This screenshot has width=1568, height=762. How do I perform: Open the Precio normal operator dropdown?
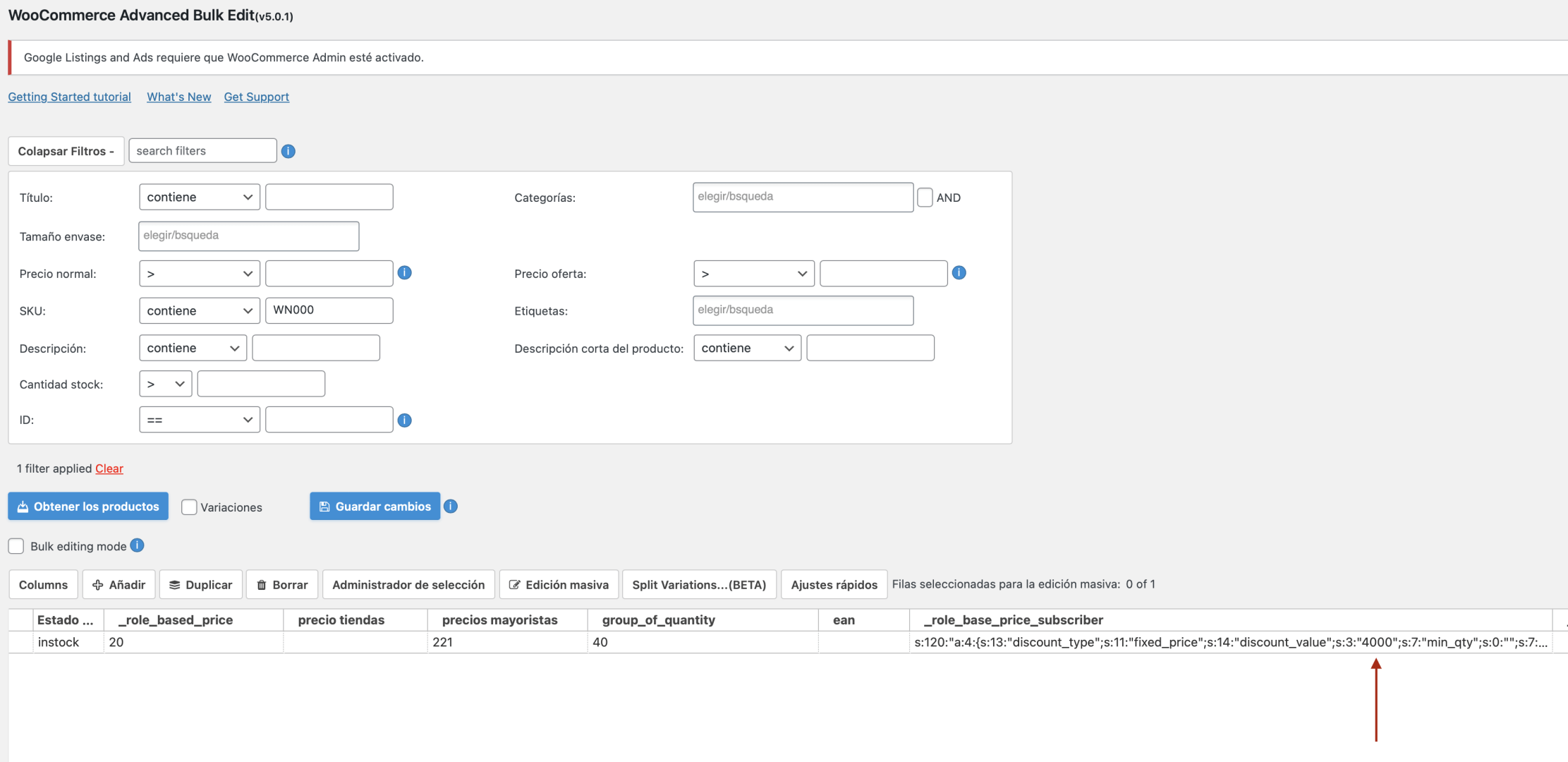[200, 274]
